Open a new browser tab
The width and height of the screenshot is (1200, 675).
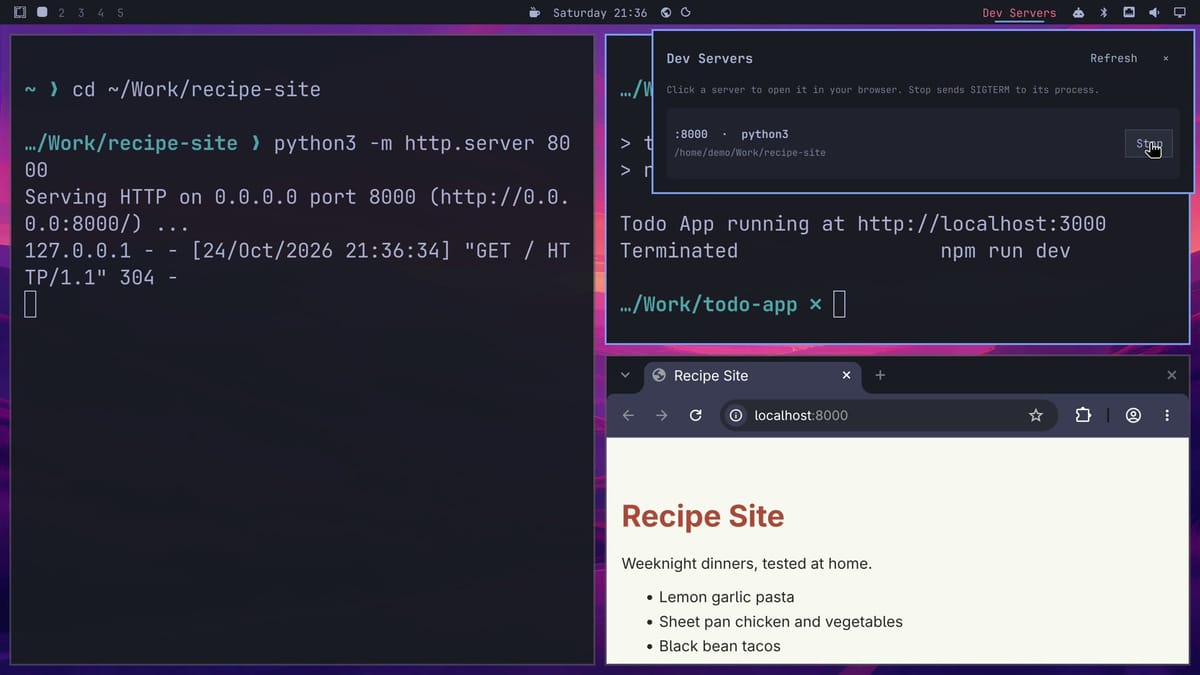[x=880, y=375]
